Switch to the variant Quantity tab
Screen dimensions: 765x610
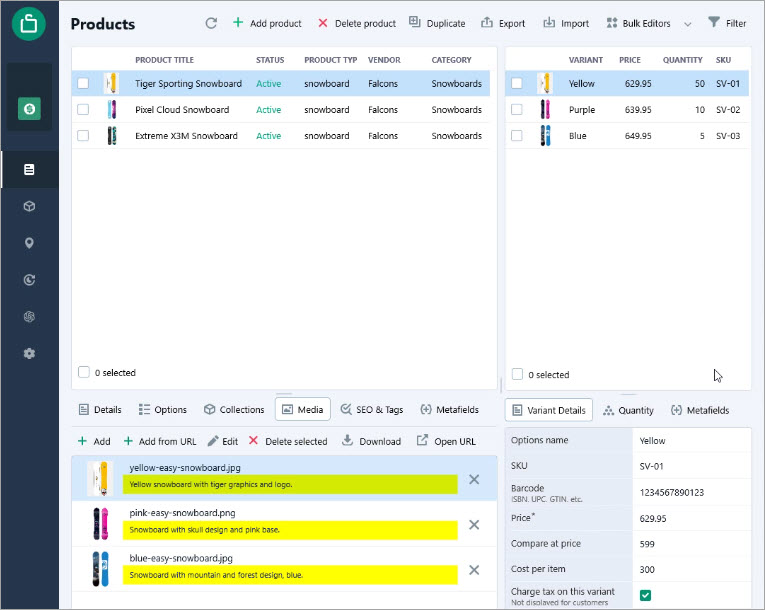pos(628,410)
